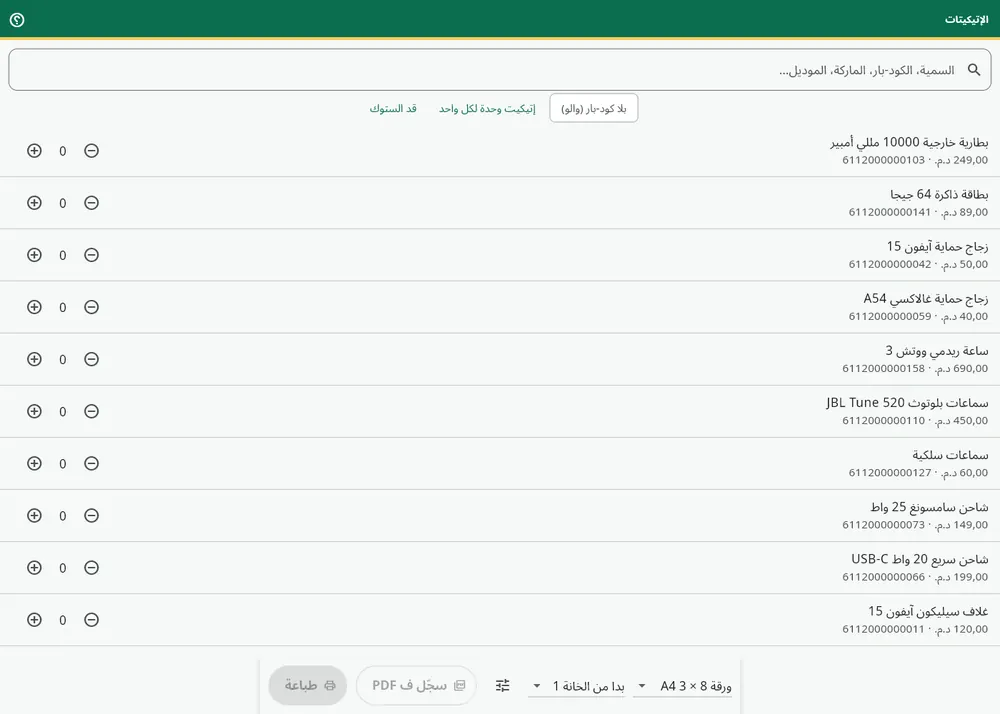The height and width of the screenshot is (714, 1000).
Task: Select product غلاف سيليكون آيفون 15
Action: point(500,620)
